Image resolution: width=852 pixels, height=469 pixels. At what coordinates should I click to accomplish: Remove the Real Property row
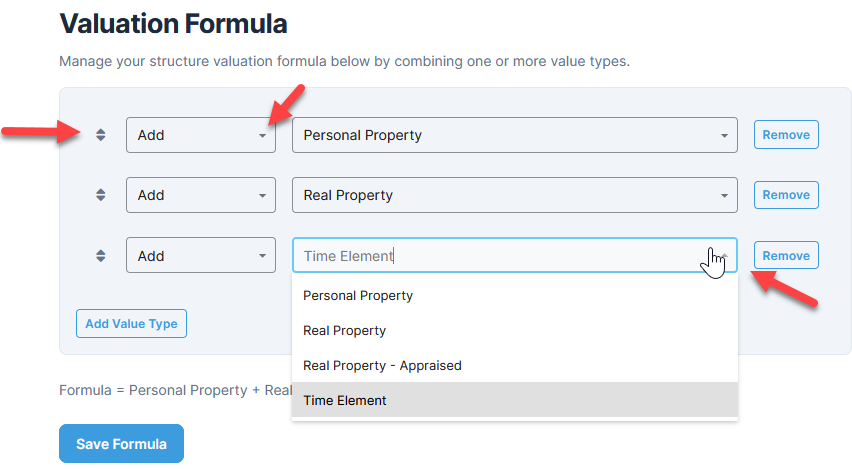(786, 195)
